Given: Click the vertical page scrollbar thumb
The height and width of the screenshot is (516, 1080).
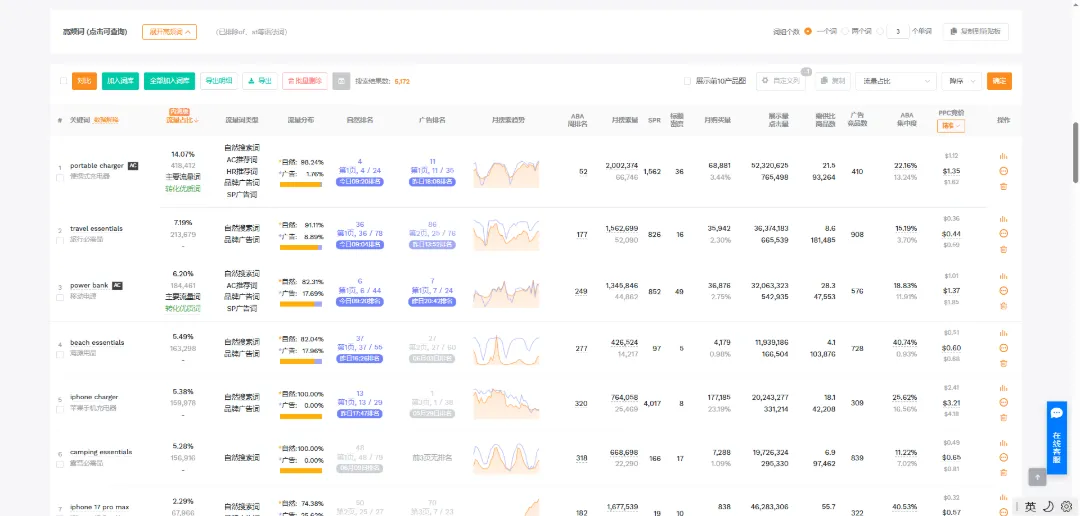Looking at the screenshot, I should pos(1075,153).
